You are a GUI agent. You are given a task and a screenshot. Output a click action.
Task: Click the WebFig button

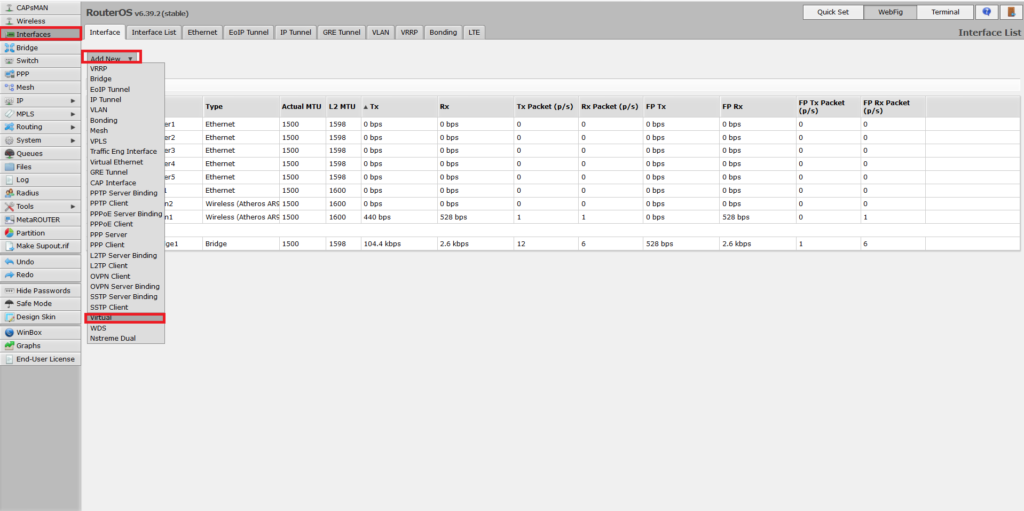(x=889, y=12)
